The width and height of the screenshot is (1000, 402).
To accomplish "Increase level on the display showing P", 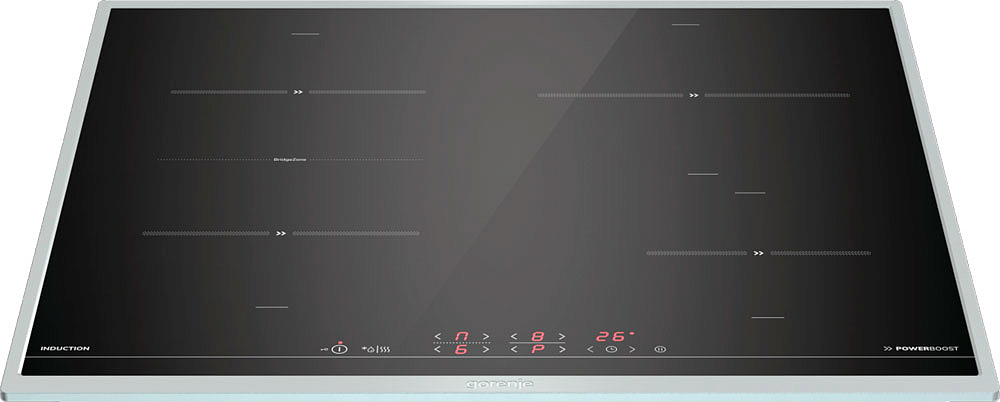I will coord(561,350).
